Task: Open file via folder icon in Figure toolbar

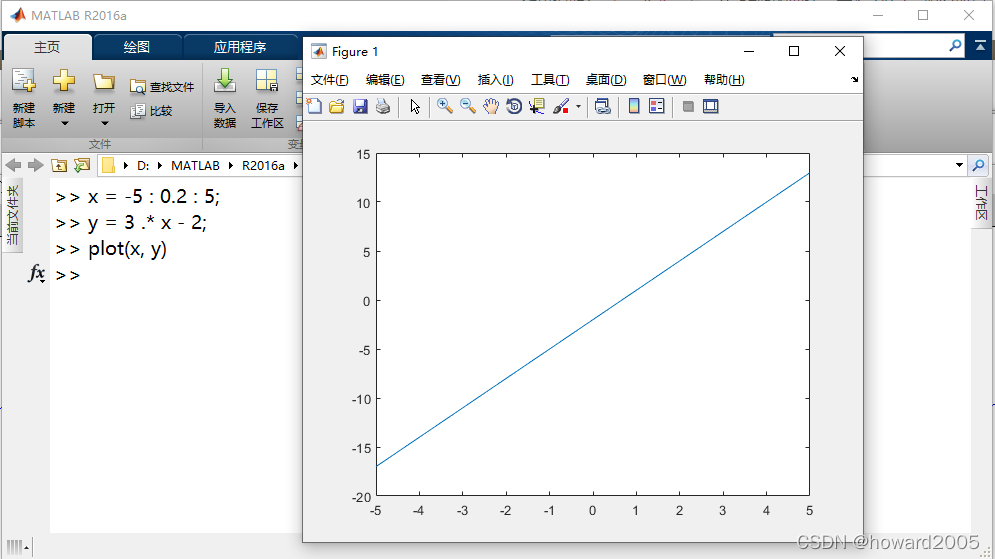Action: point(336,106)
